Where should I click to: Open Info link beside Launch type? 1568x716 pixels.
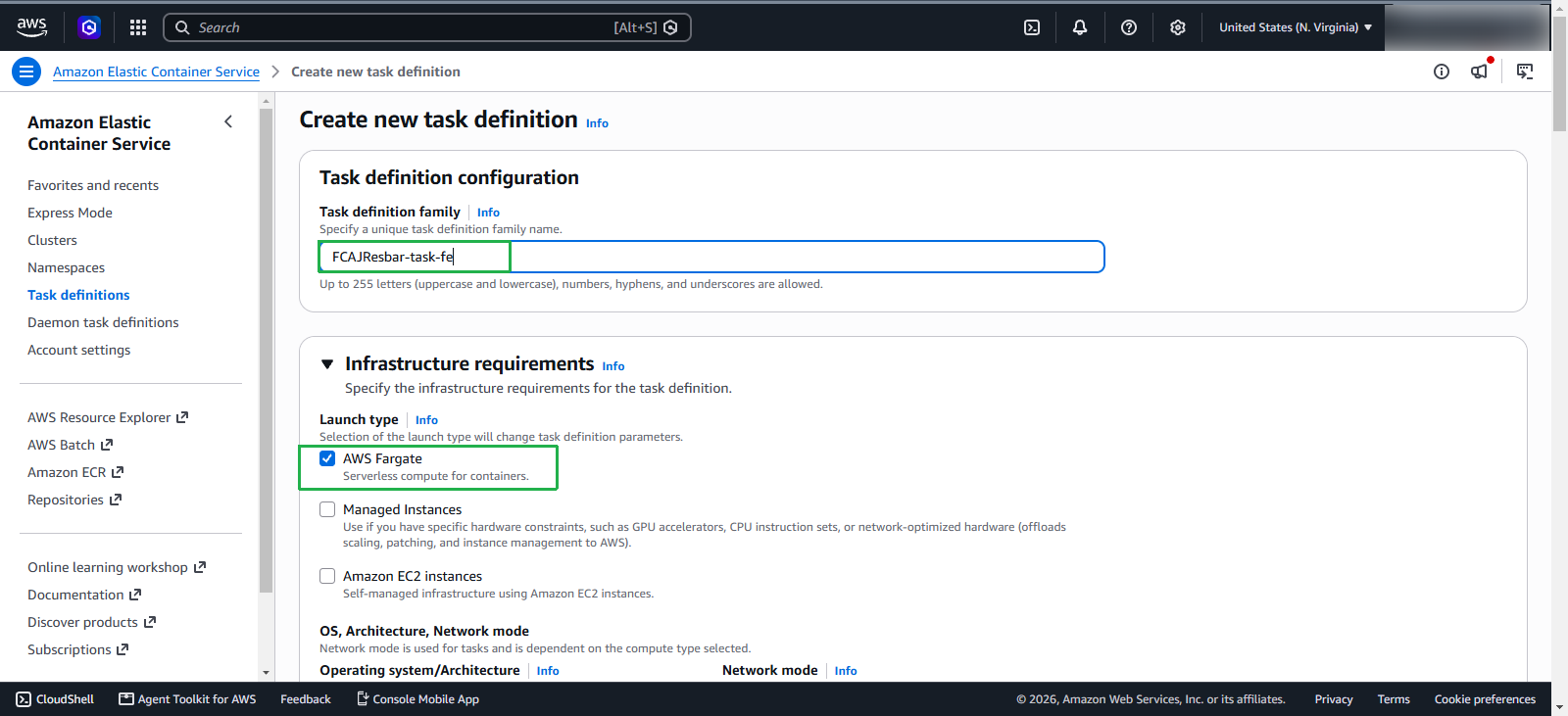[x=426, y=420]
